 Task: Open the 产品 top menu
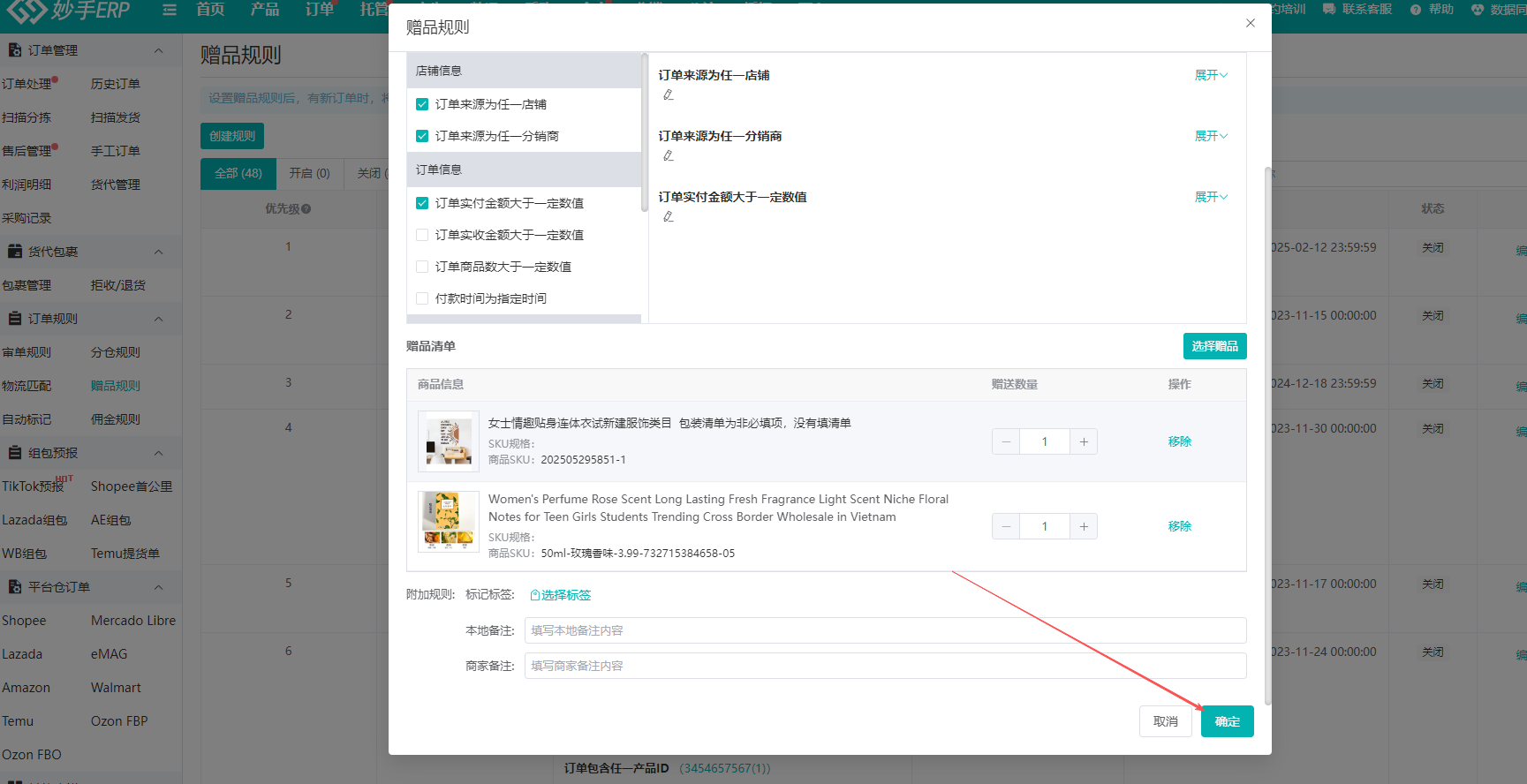pos(265,9)
